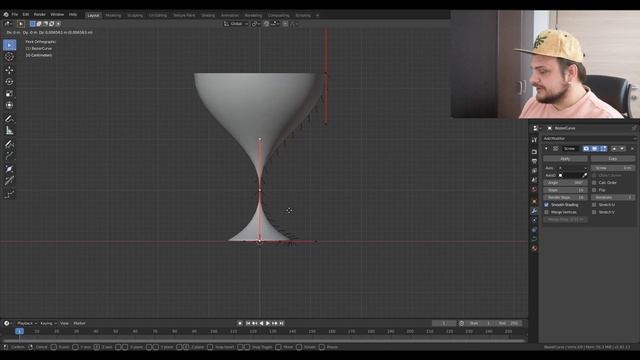Open the 3D viewport editor type dropdown
The width and height of the screenshot is (640, 360).
8,24
